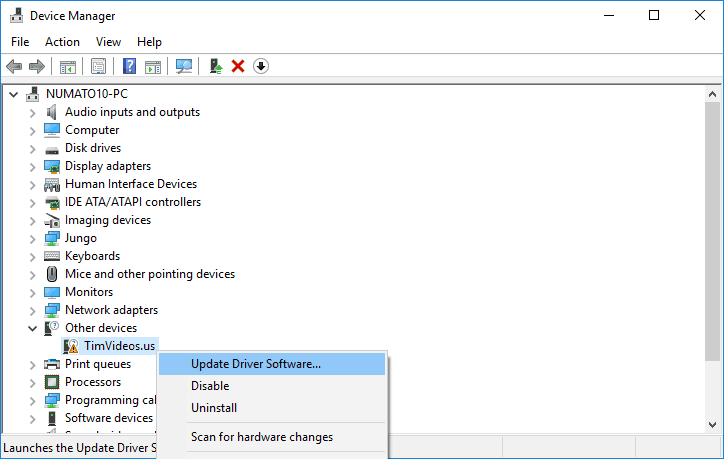The image size is (724, 459).
Task: Click the Network adapters icon
Action: [x=52, y=310]
